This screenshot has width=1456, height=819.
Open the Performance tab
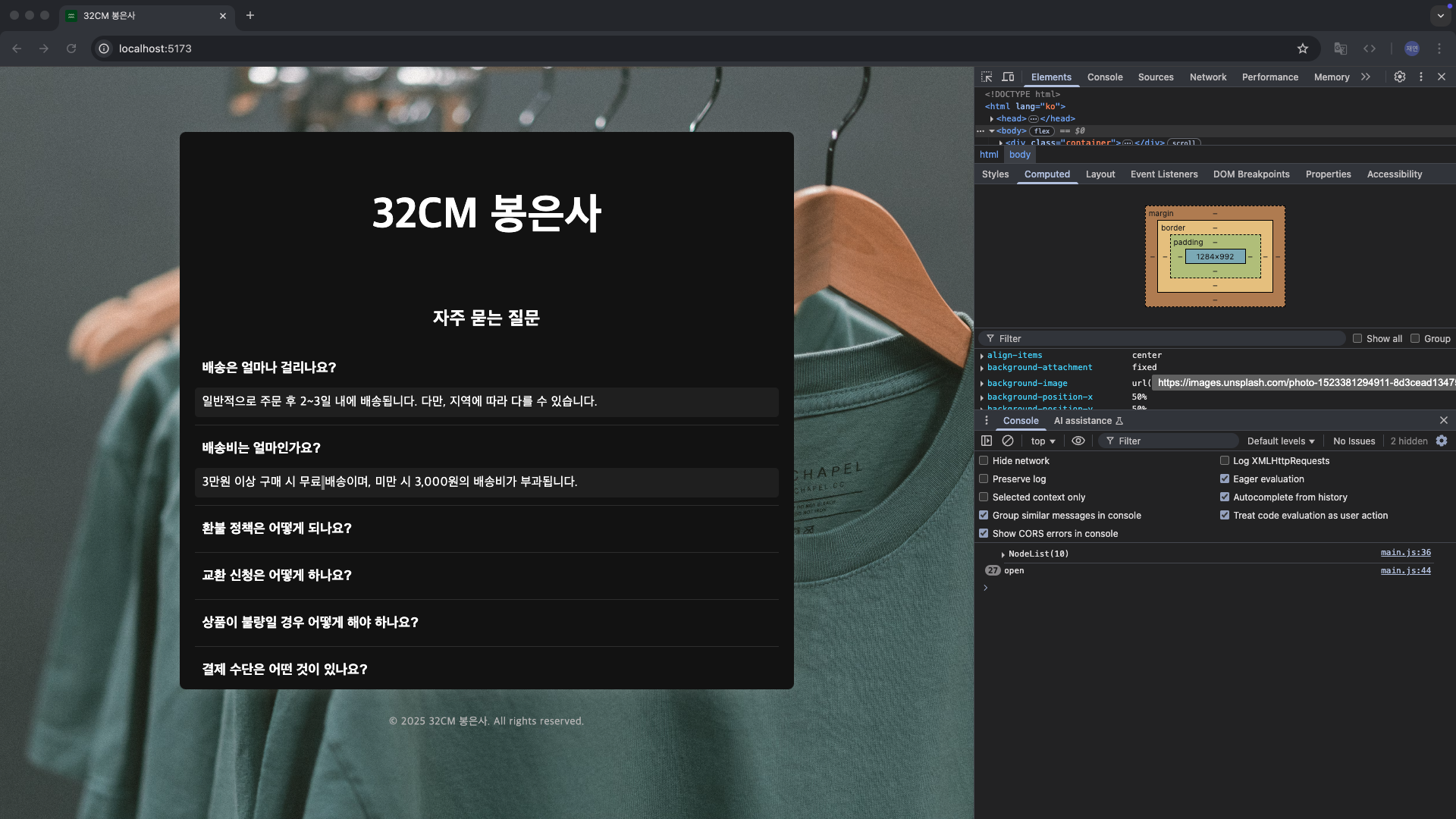coord(1270,77)
